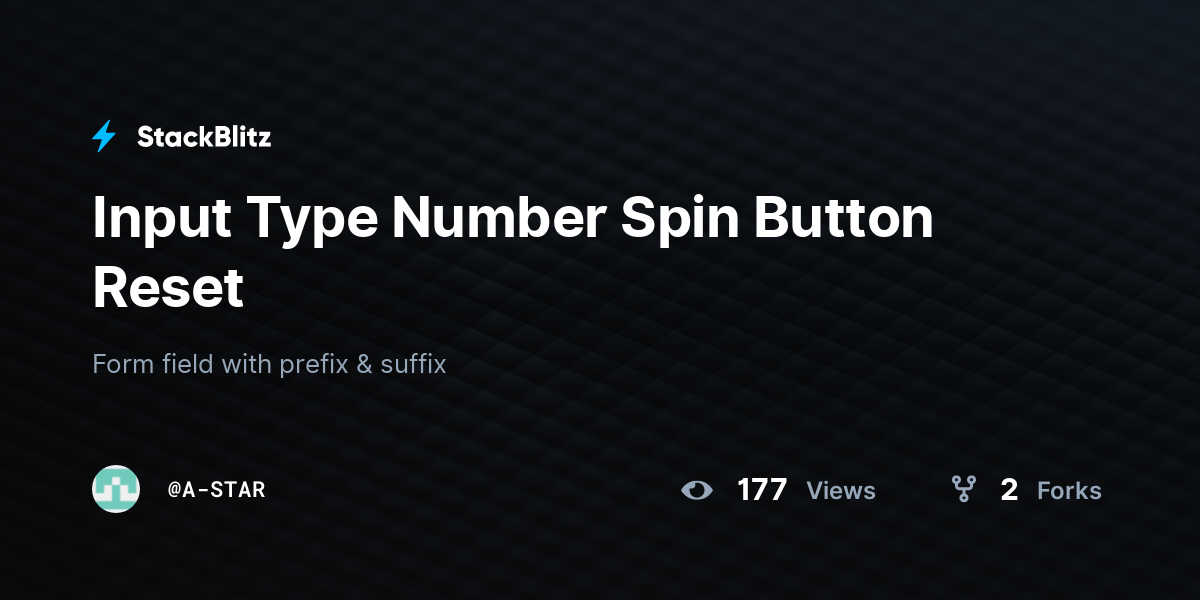Click the word Button in the title
Screen dimensions: 1200x600
(x=844, y=218)
